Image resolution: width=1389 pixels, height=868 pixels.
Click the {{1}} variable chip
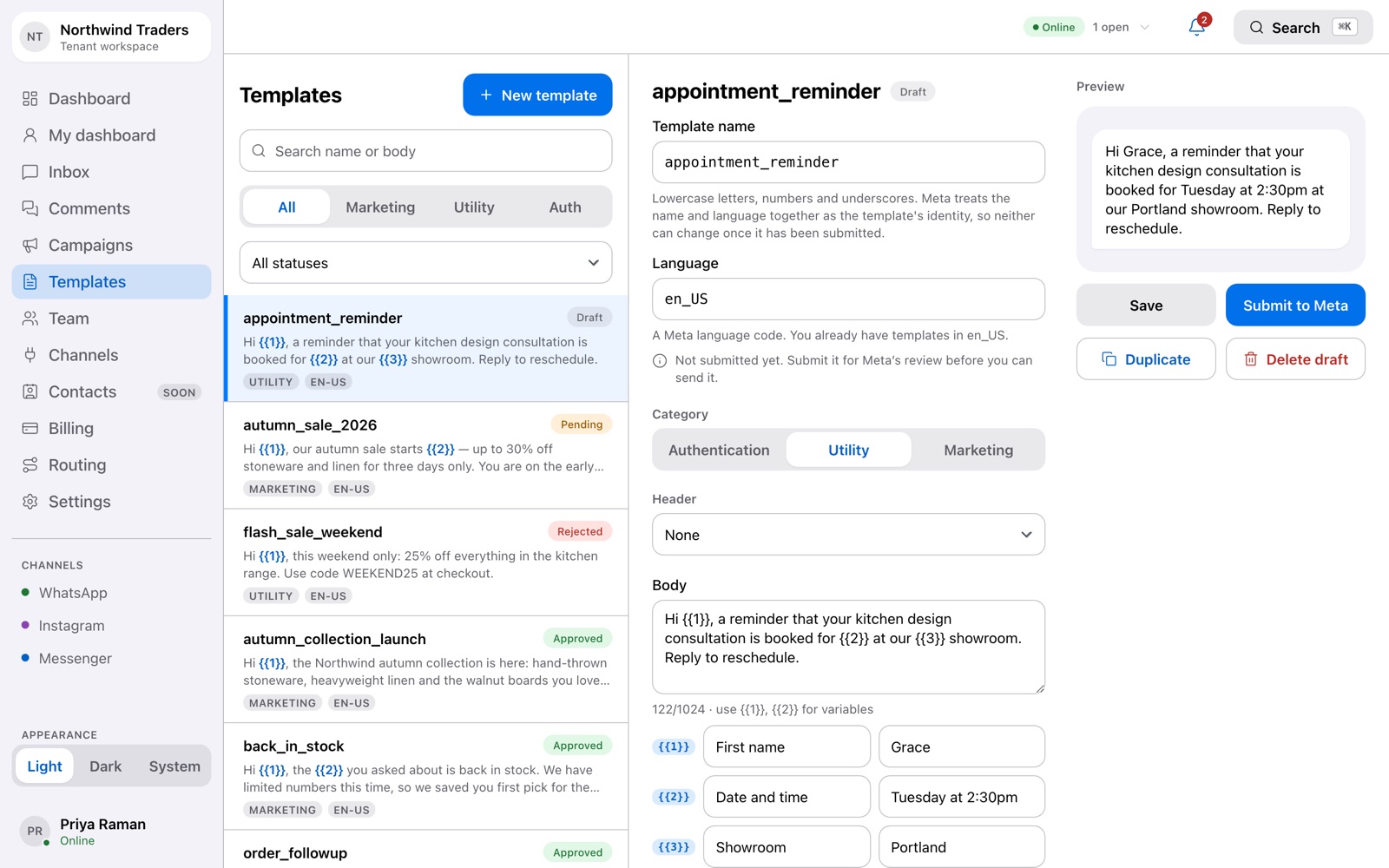click(x=674, y=746)
